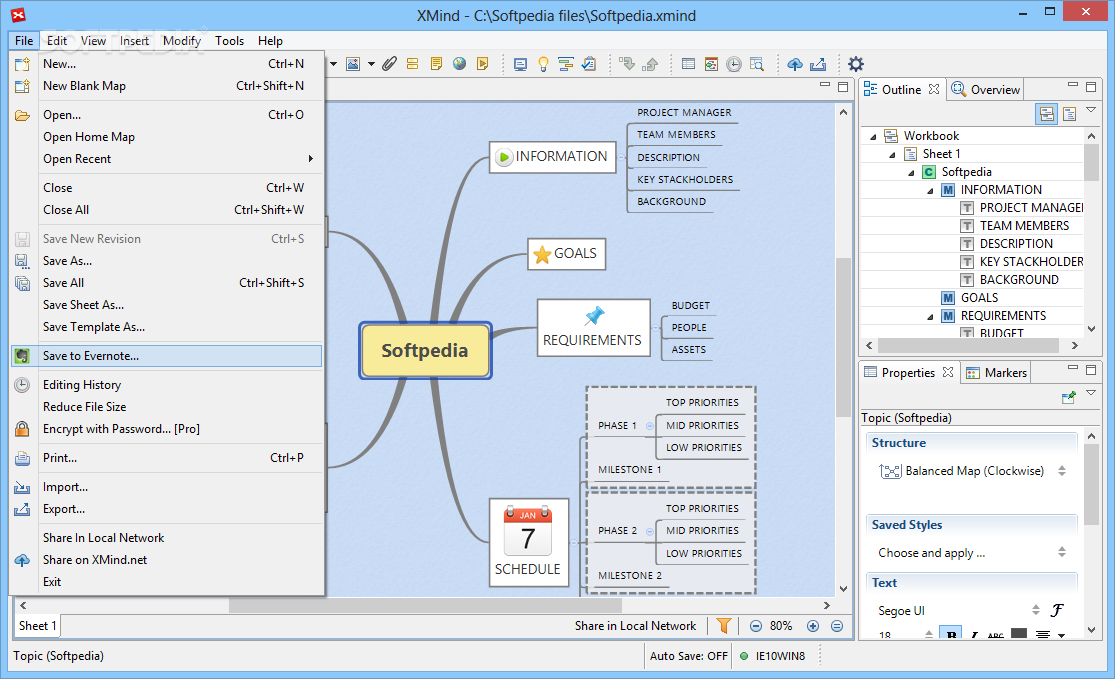Click the REQUIREMENTS topic node

pyautogui.click(x=594, y=328)
